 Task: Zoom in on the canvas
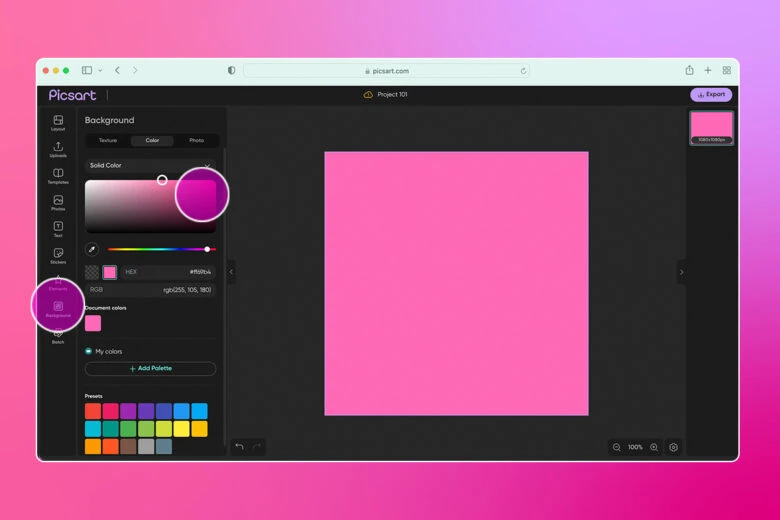[654, 447]
